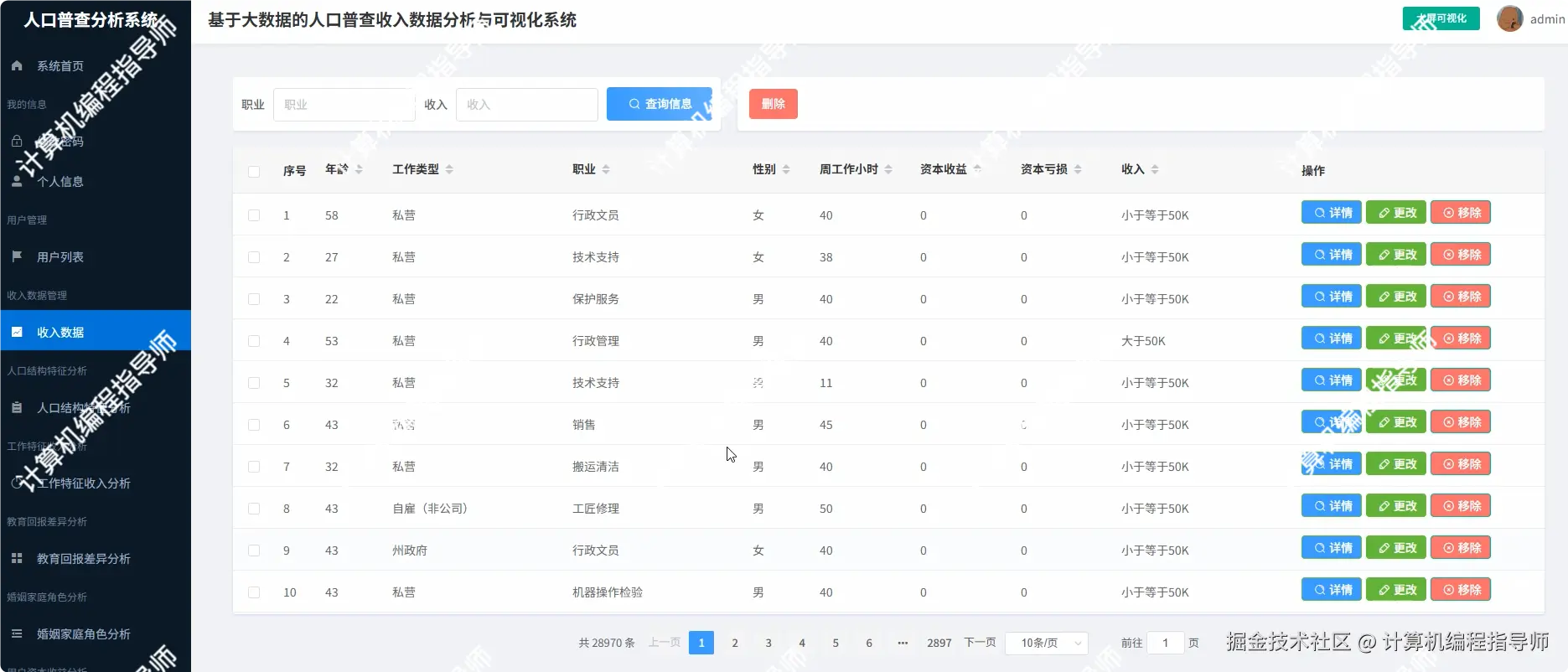This screenshot has width=1568, height=672.
Task: Click 更改 for row 7 搬运清洁
Action: [1396, 464]
